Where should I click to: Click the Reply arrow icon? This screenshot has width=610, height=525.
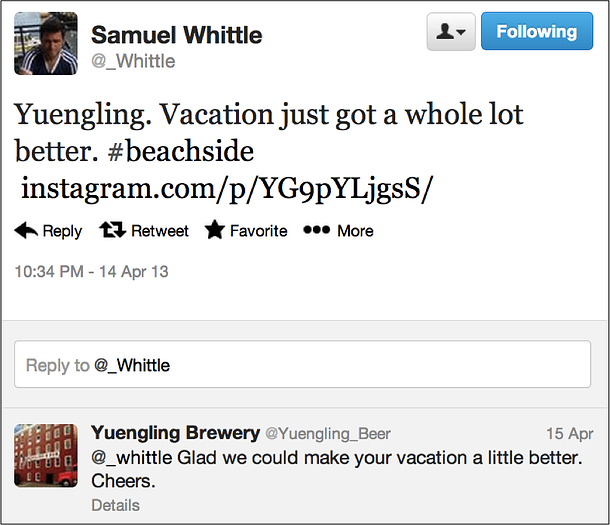(x=26, y=231)
